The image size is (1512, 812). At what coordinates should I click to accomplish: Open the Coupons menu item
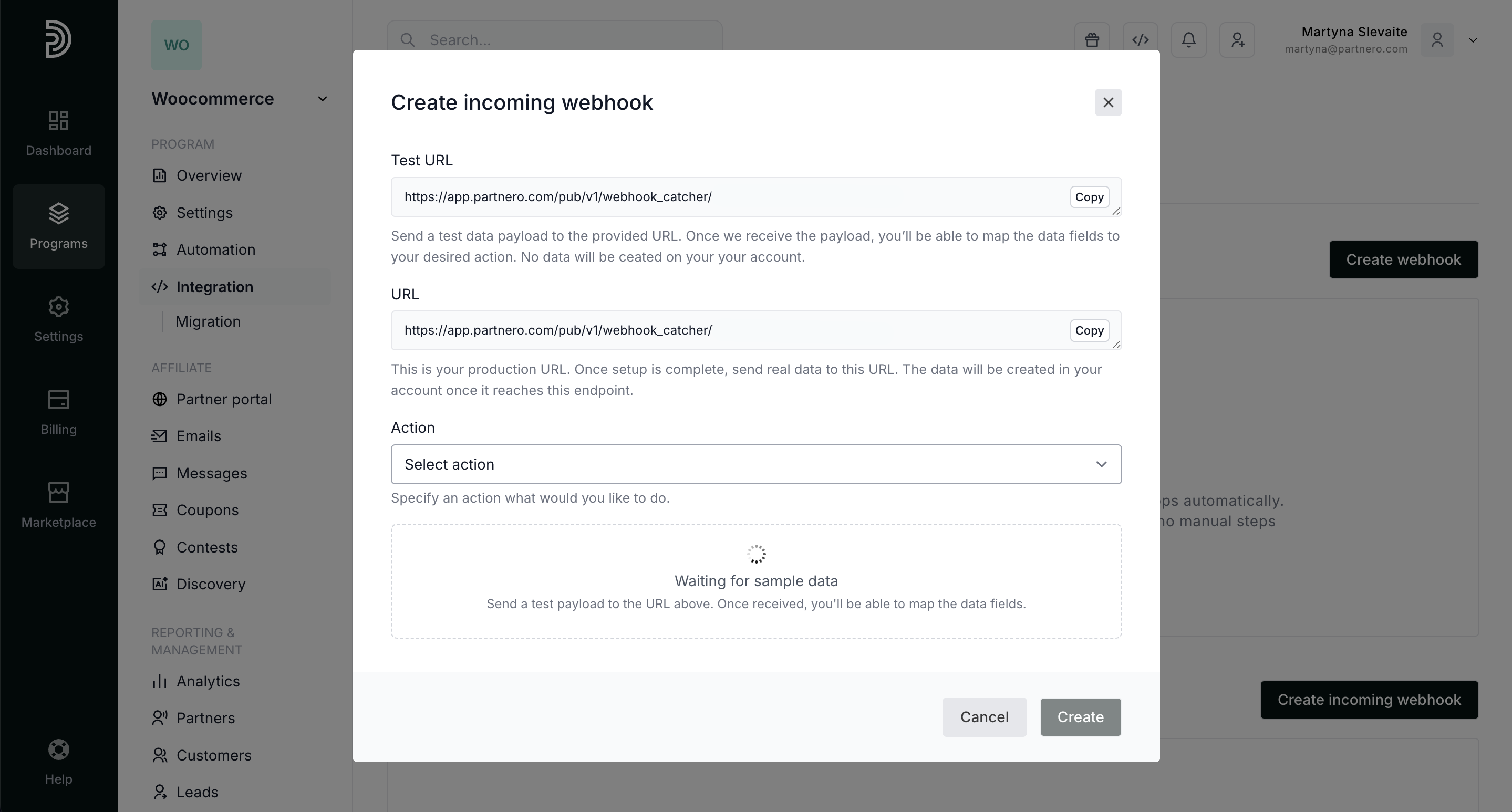tap(207, 510)
